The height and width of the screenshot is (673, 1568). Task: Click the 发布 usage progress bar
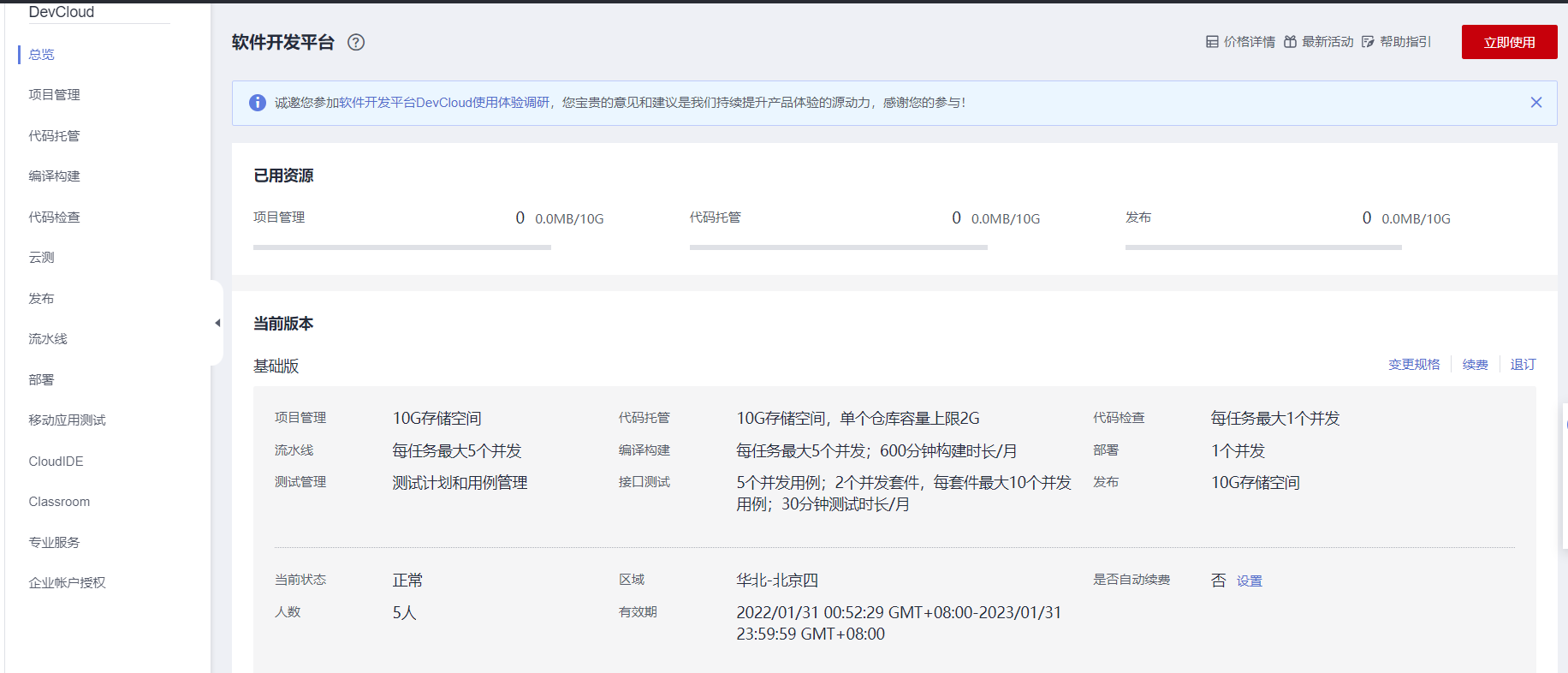[1263, 247]
